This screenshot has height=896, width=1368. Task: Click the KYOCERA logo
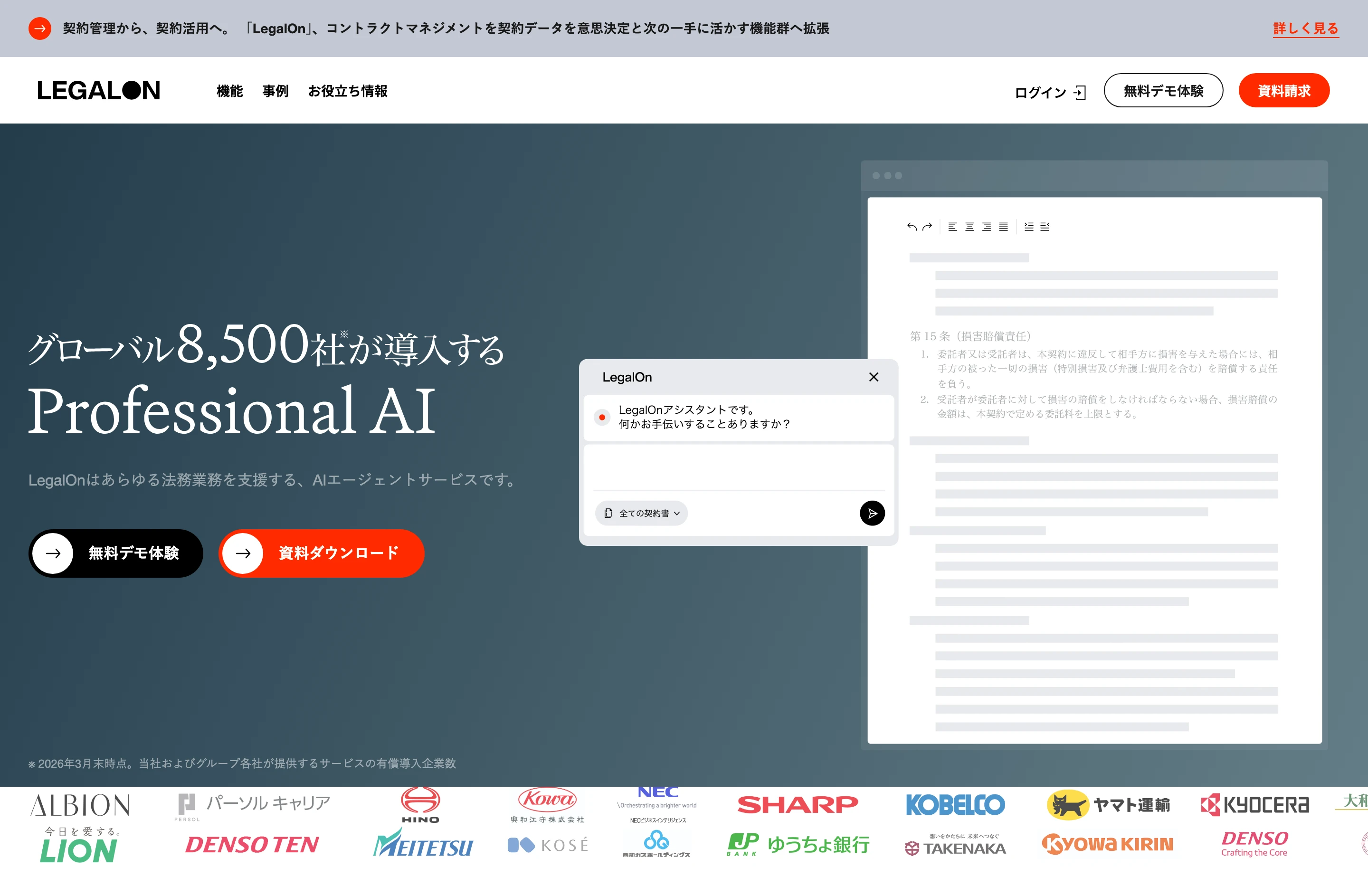pos(1255,805)
